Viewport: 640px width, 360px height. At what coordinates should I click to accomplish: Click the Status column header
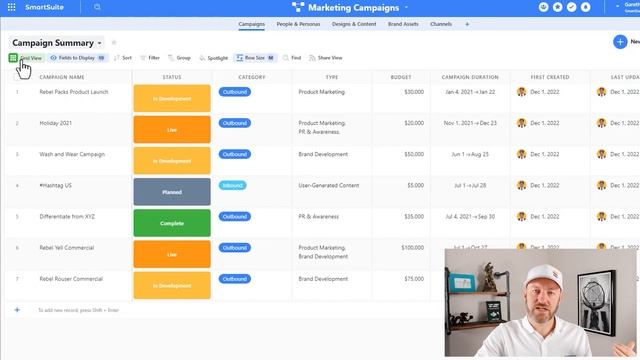point(172,77)
